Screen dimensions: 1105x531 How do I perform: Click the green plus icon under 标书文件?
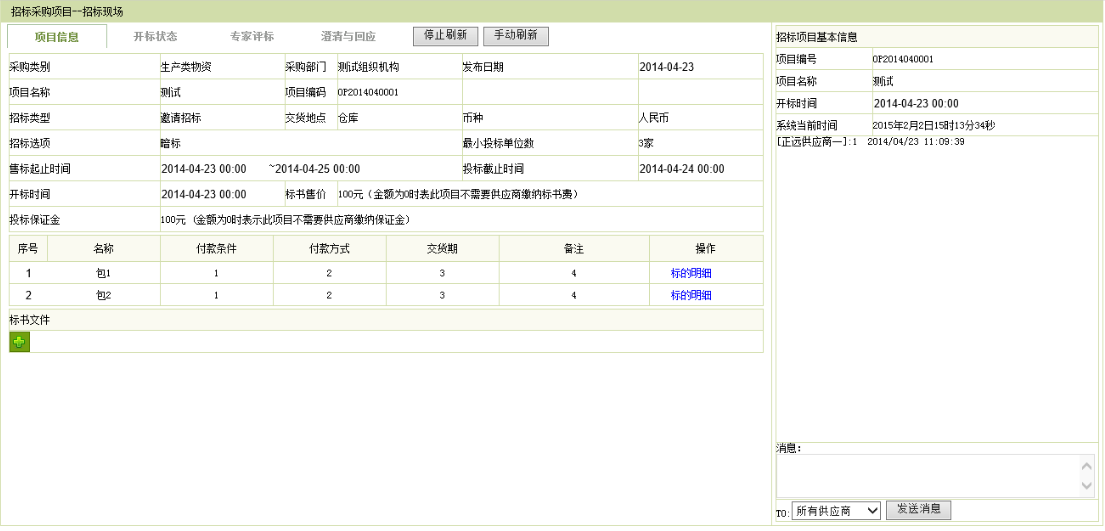(20, 342)
